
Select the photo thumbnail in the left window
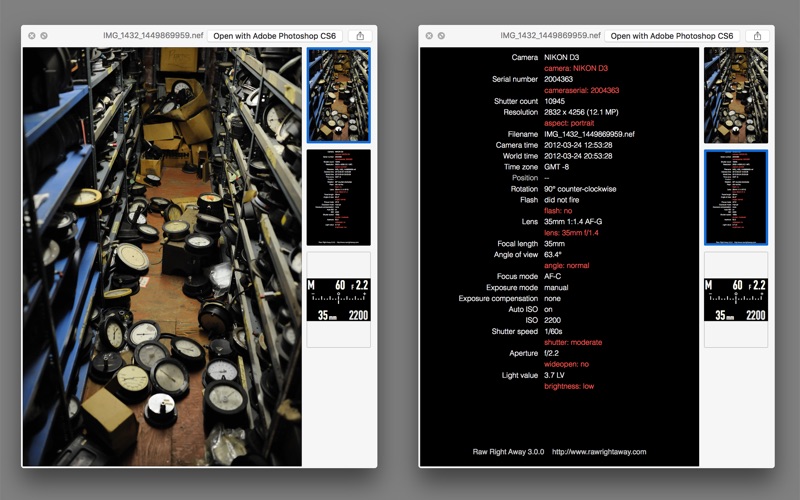click(x=339, y=95)
